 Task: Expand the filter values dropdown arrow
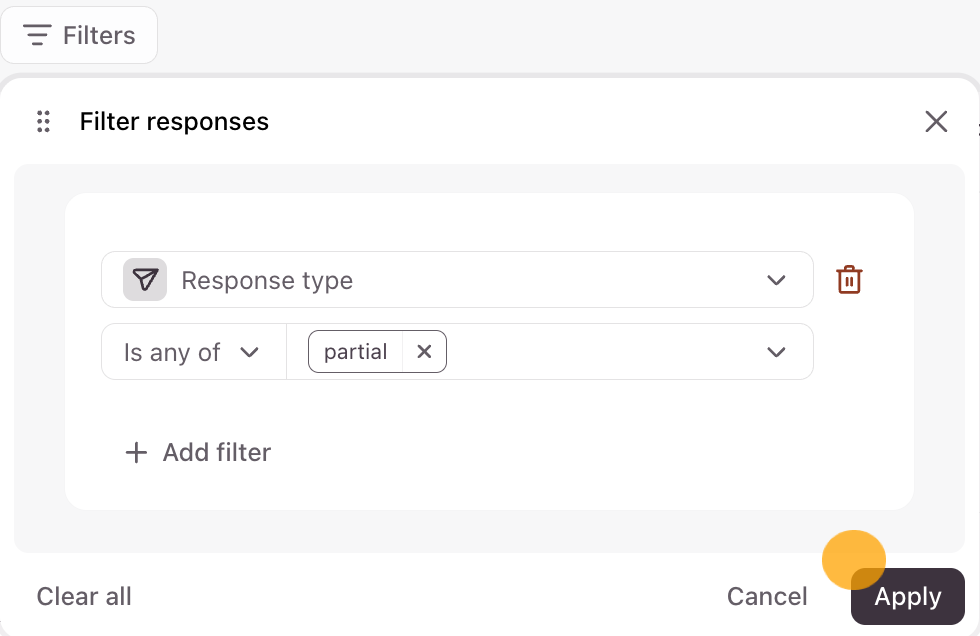tap(776, 352)
